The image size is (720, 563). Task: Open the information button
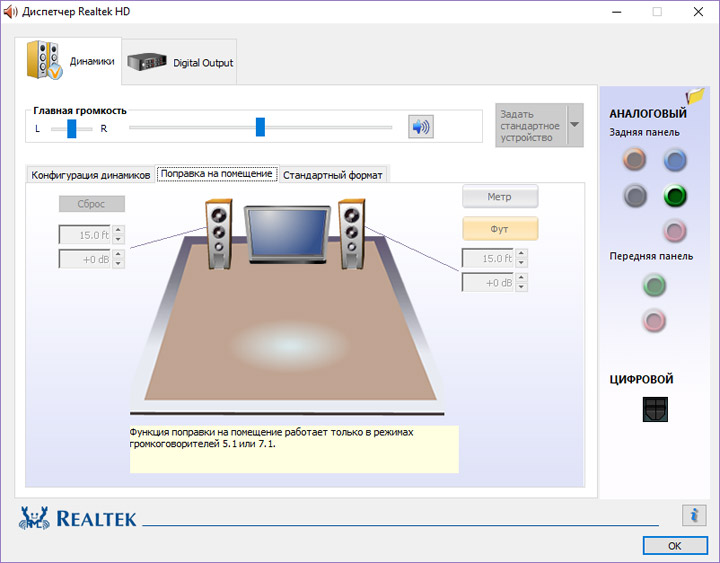(694, 515)
